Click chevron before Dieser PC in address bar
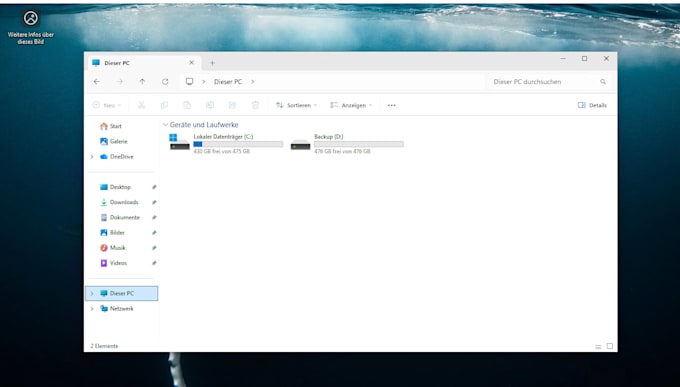 tap(203, 82)
